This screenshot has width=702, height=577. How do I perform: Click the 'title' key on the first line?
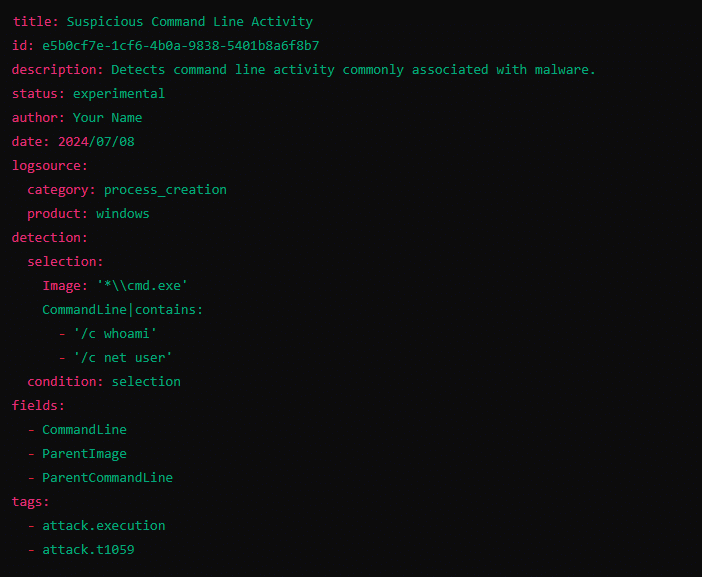[x=30, y=22]
